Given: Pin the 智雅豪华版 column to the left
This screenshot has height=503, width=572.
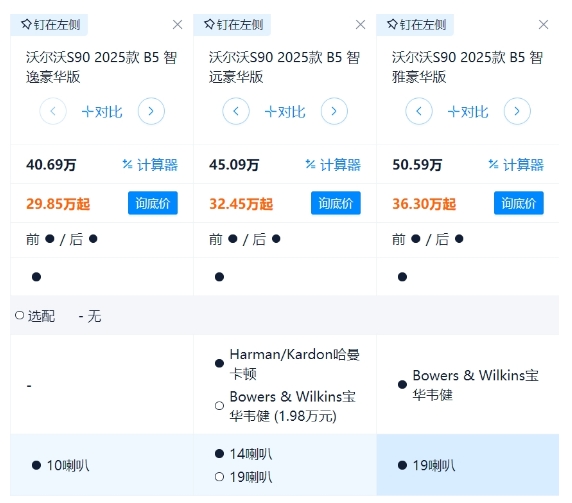Looking at the screenshot, I should pyautogui.click(x=415, y=25).
